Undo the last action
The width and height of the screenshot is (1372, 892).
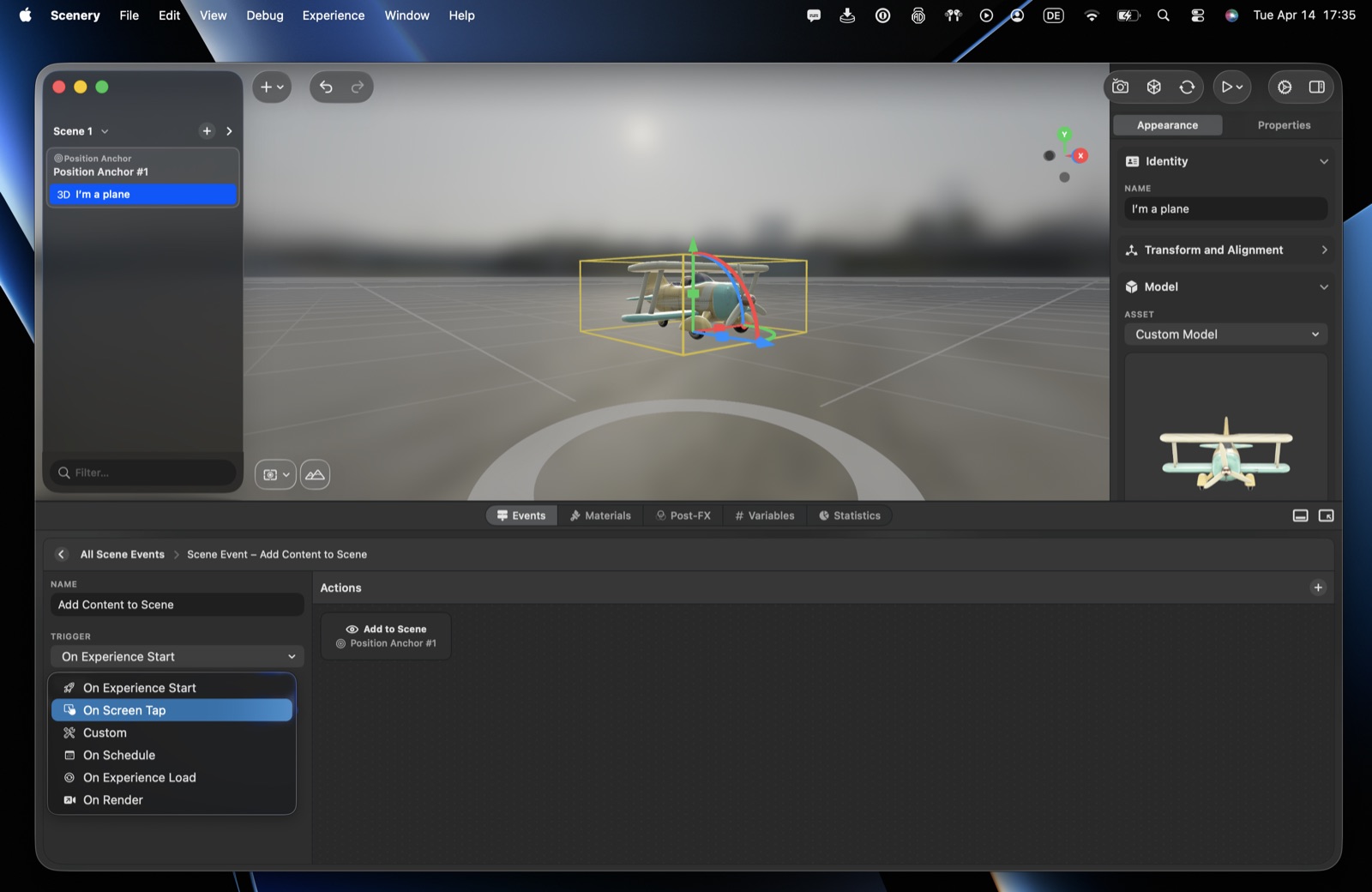click(x=326, y=87)
